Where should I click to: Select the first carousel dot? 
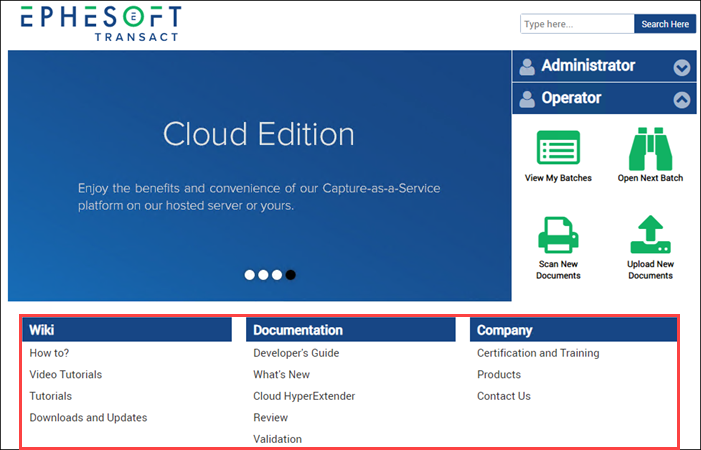pyautogui.click(x=249, y=275)
